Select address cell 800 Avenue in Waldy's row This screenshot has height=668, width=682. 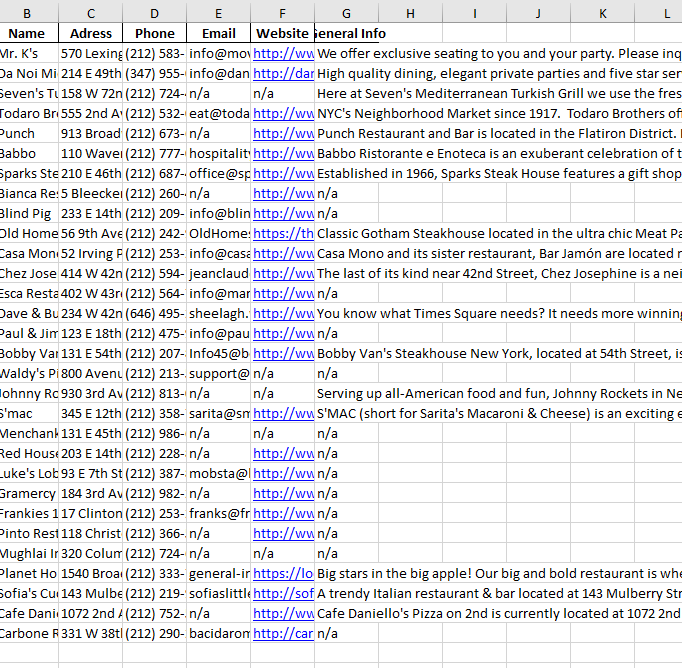pos(90,374)
